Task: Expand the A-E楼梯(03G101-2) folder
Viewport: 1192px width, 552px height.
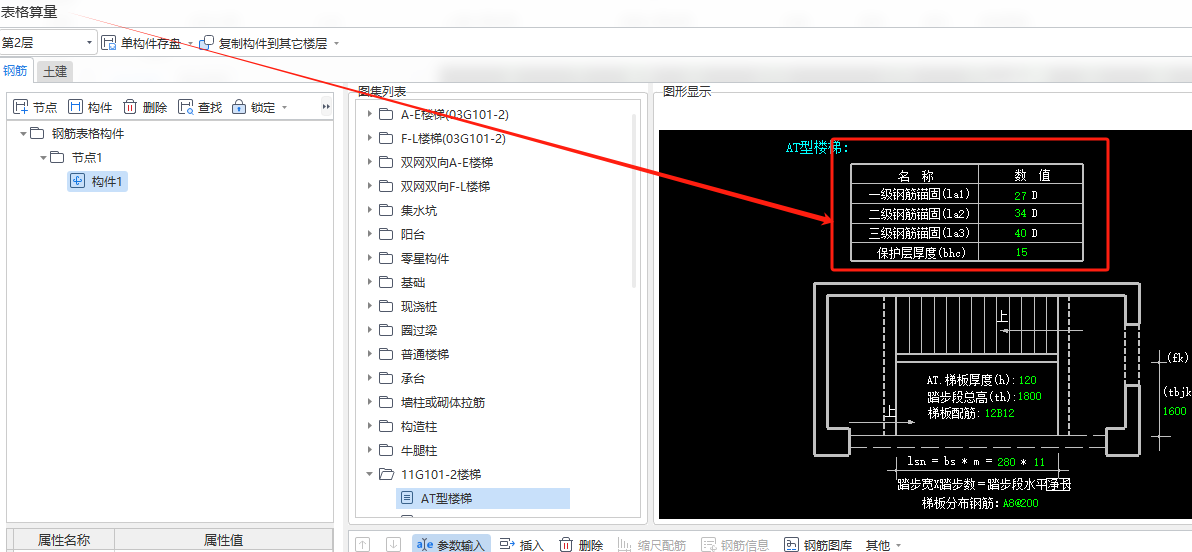Action: [369, 114]
